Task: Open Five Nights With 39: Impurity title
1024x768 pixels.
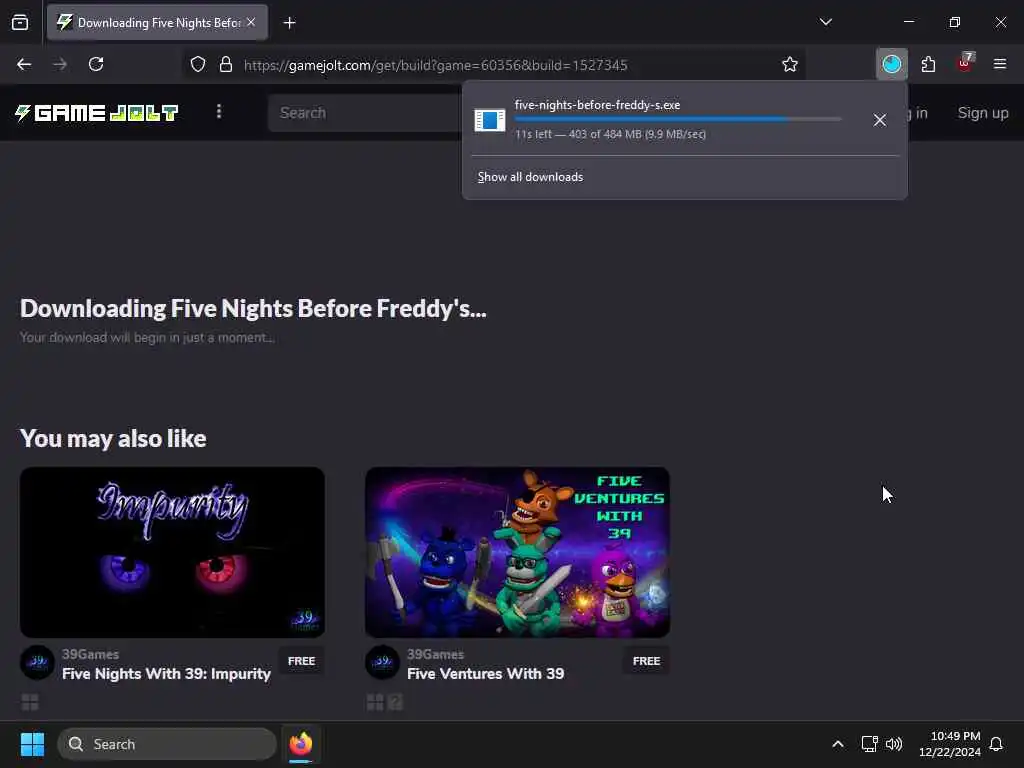Action: point(167,674)
